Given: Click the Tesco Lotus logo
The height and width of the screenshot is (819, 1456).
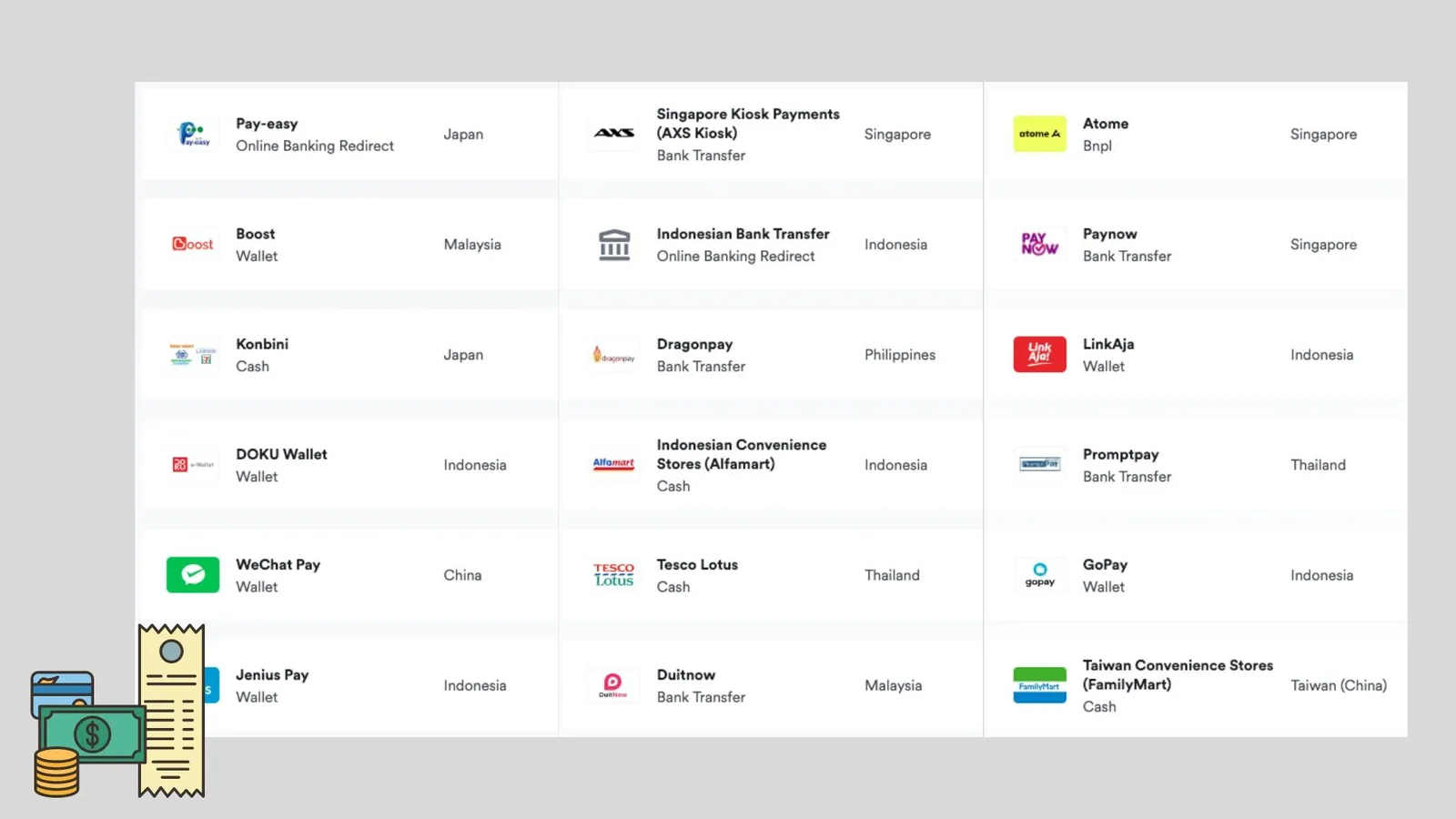Looking at the screenshot, I should pos(614,574).
